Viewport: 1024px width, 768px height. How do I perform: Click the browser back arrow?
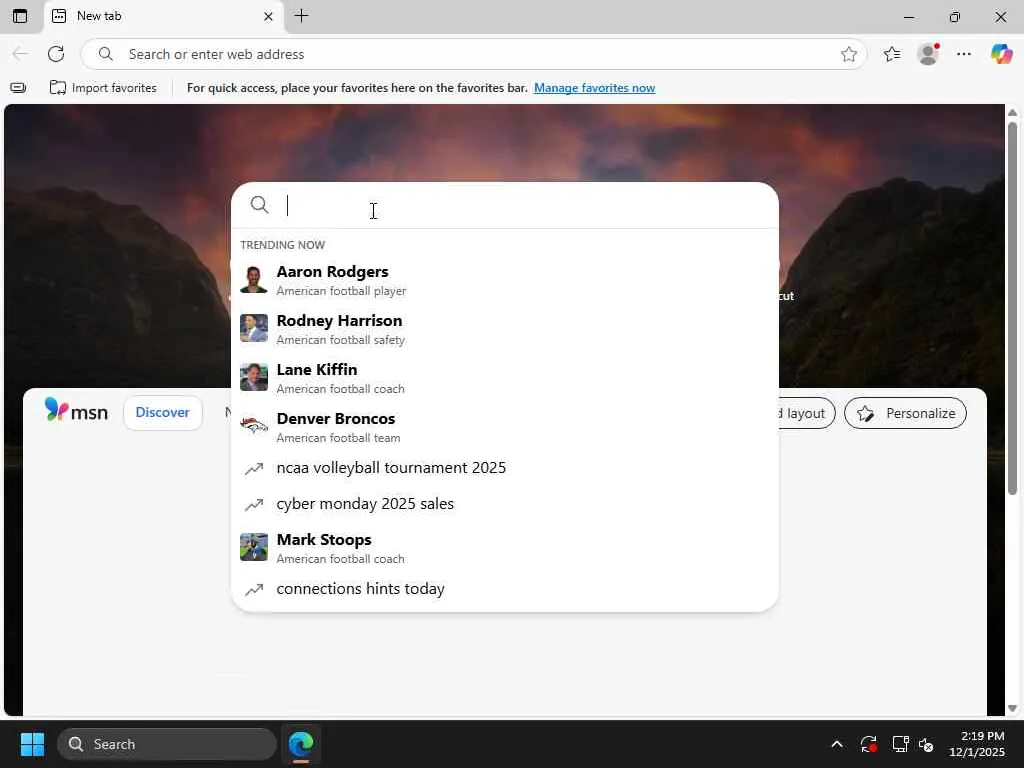point(20,54)
